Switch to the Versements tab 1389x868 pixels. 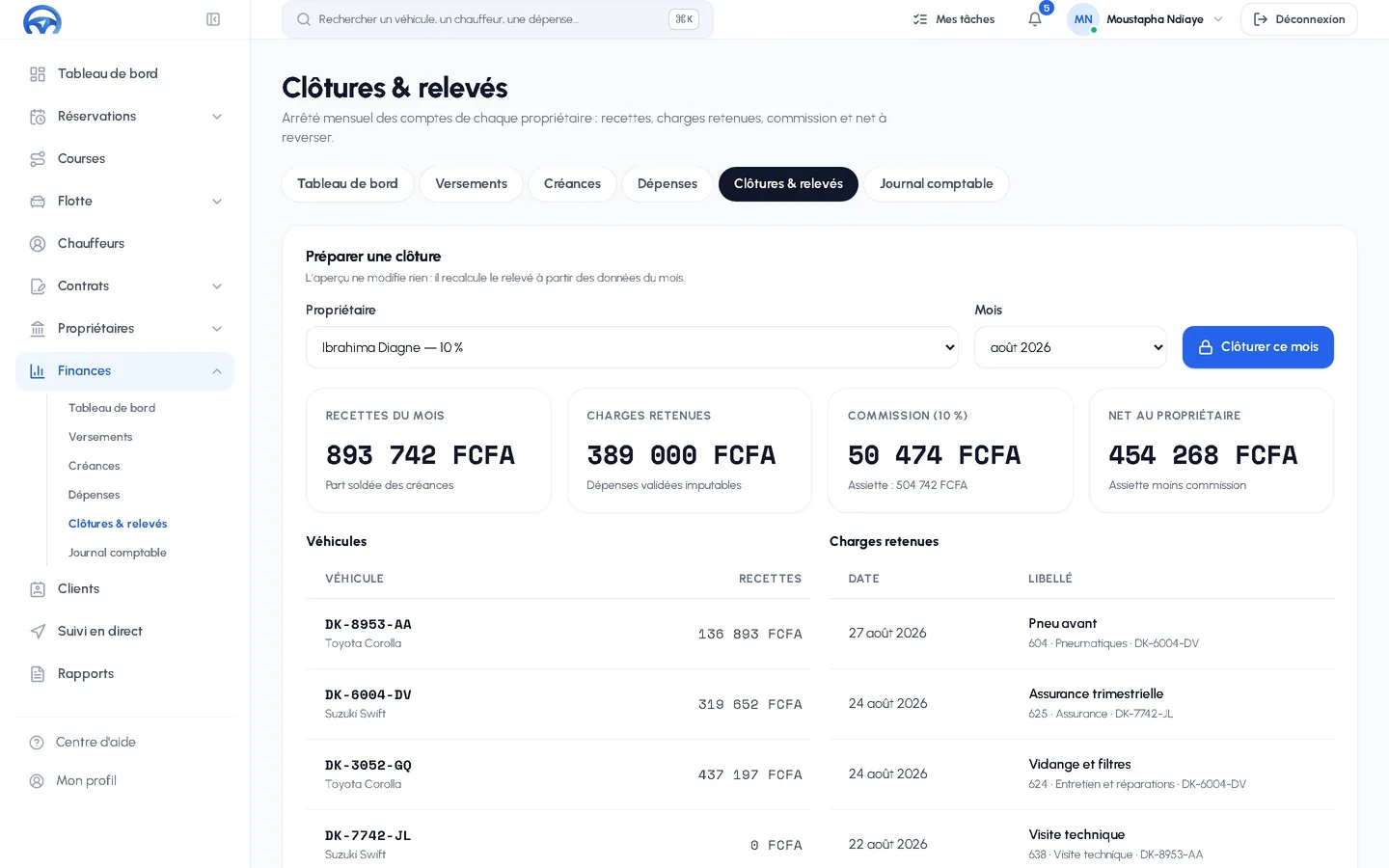[471, 184]
